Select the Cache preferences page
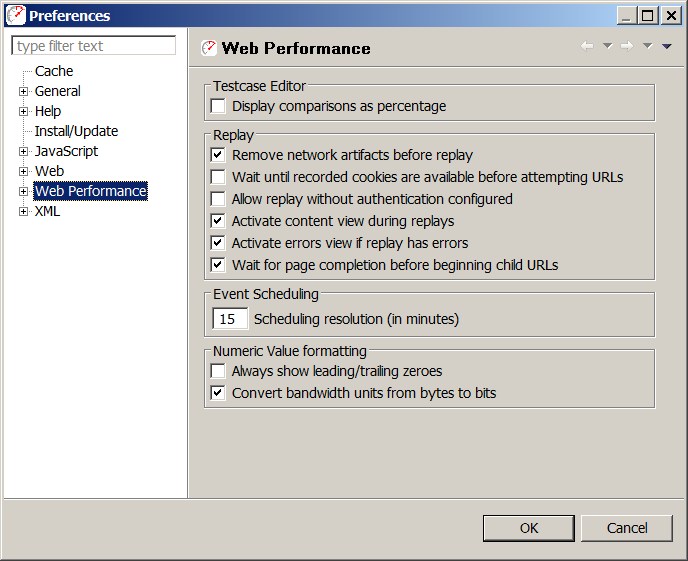Screen dimensions: 688x561 [54, 71]
